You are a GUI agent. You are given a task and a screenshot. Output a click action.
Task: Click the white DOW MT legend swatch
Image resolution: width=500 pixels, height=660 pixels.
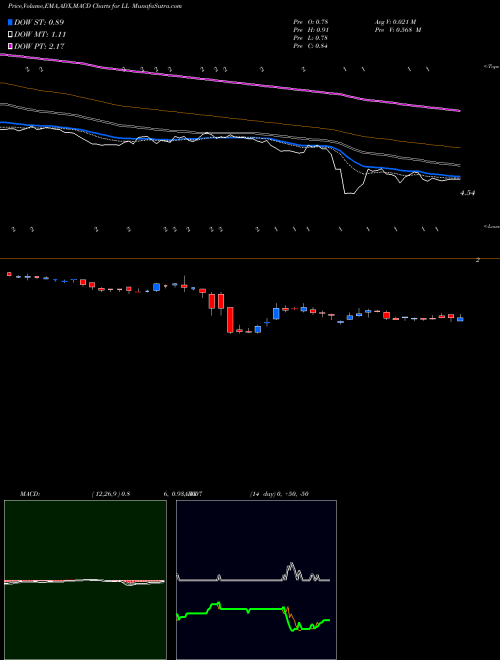coord(10,35)
